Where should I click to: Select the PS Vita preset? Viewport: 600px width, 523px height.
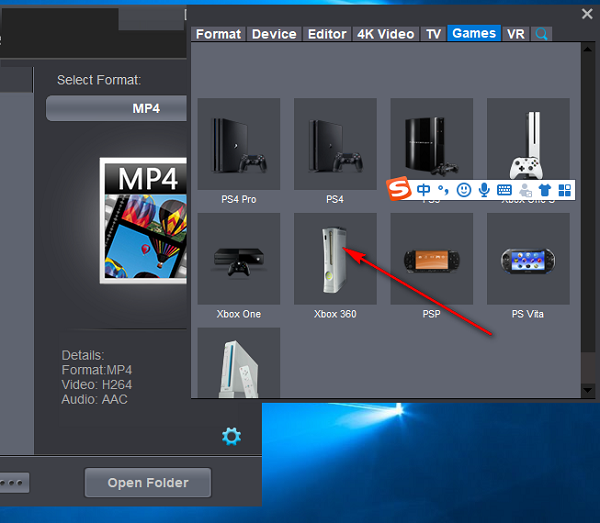pyautogui.click(x=528, y=259)
